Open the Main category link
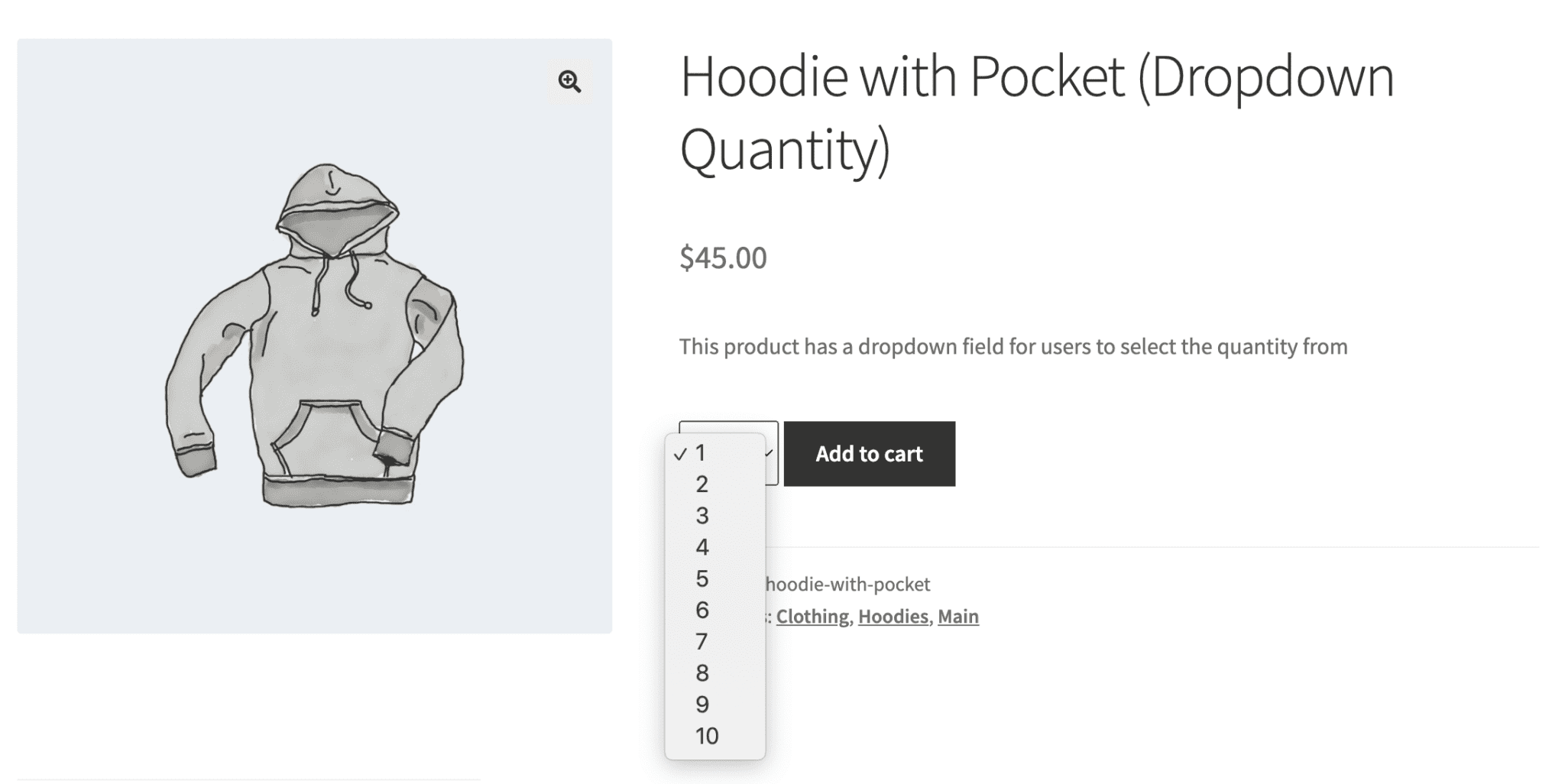The image size is (1565, 784). [958, 616]
